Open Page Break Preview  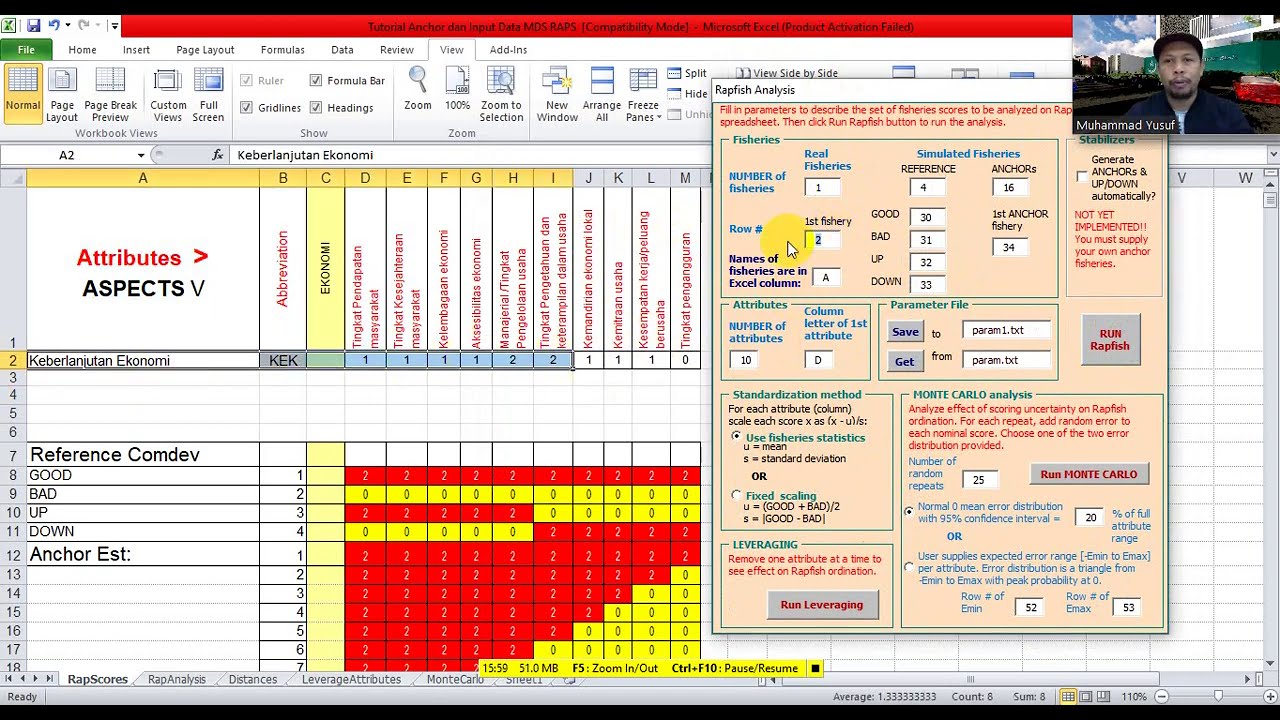click(110, 96)
